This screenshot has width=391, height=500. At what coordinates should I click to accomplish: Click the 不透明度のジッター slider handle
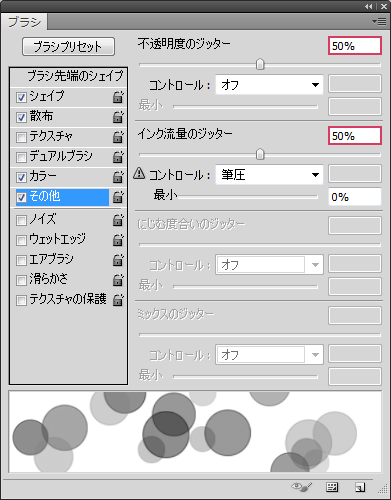[260, 64]
